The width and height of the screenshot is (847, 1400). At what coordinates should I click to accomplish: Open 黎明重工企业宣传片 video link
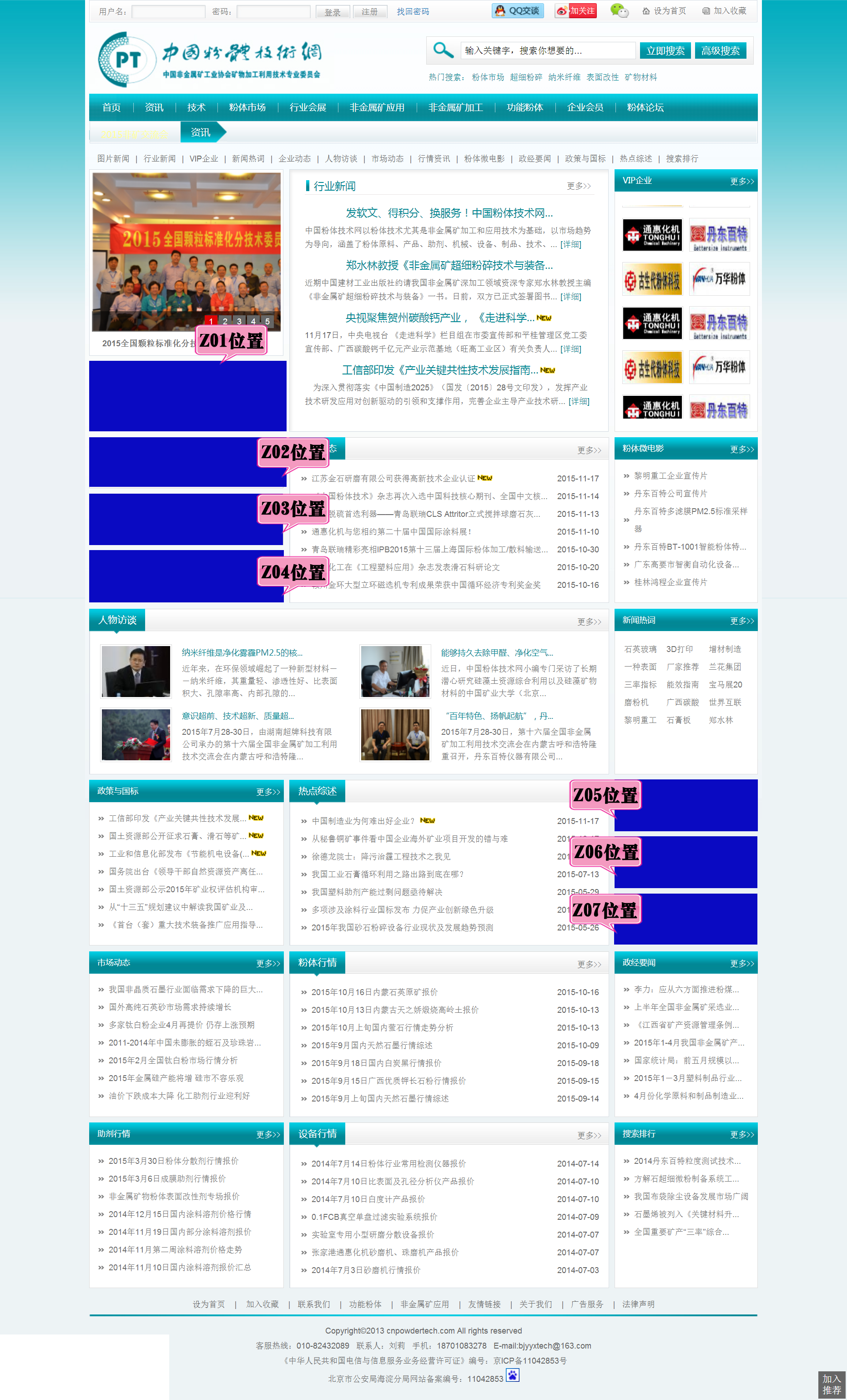tap(671, 475)
